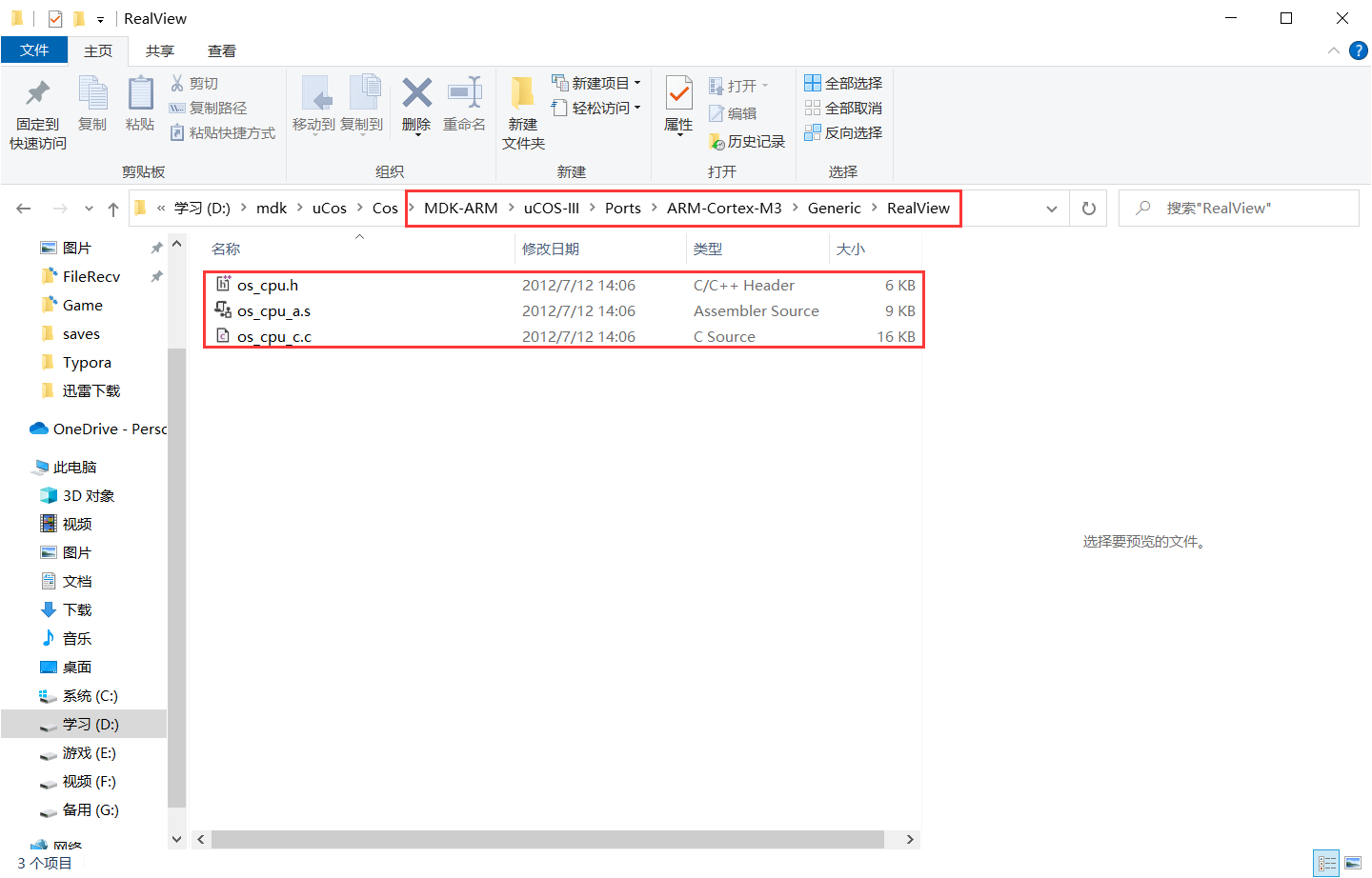Viewport: 1372px width, 878px height.
Task: Click Edit (编辑) ribbon button
Action: coord(733,113)
